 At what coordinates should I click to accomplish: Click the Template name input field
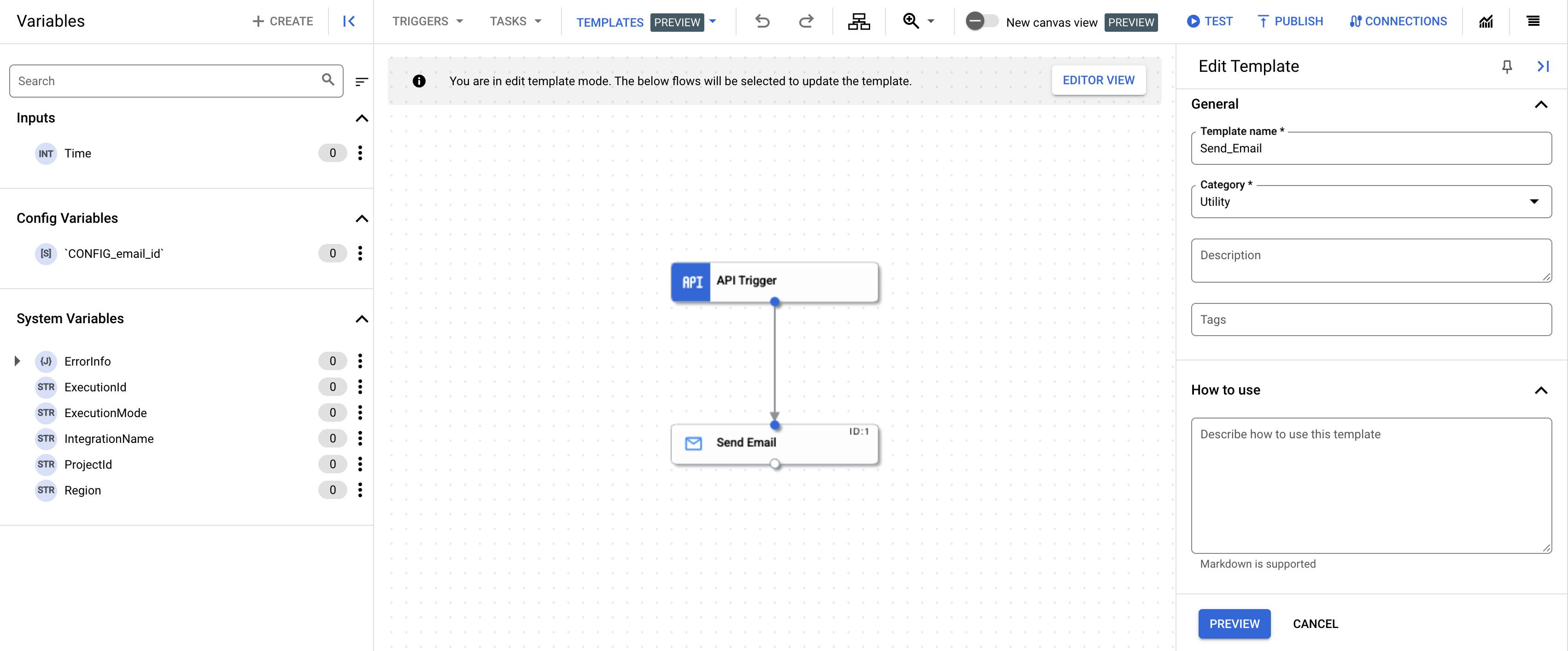click(x=1371, y=147)
